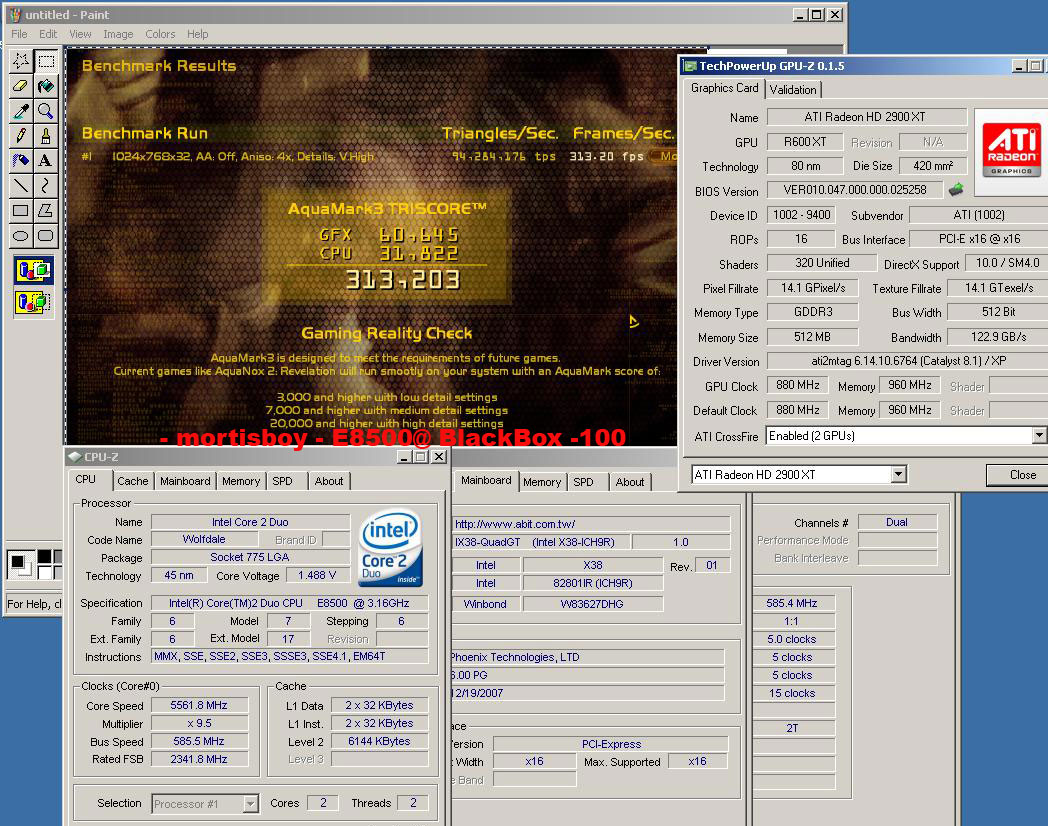
Task: Select the Magnifier tool in Paint
Action: pyautogui.click(x=46, y=110)
